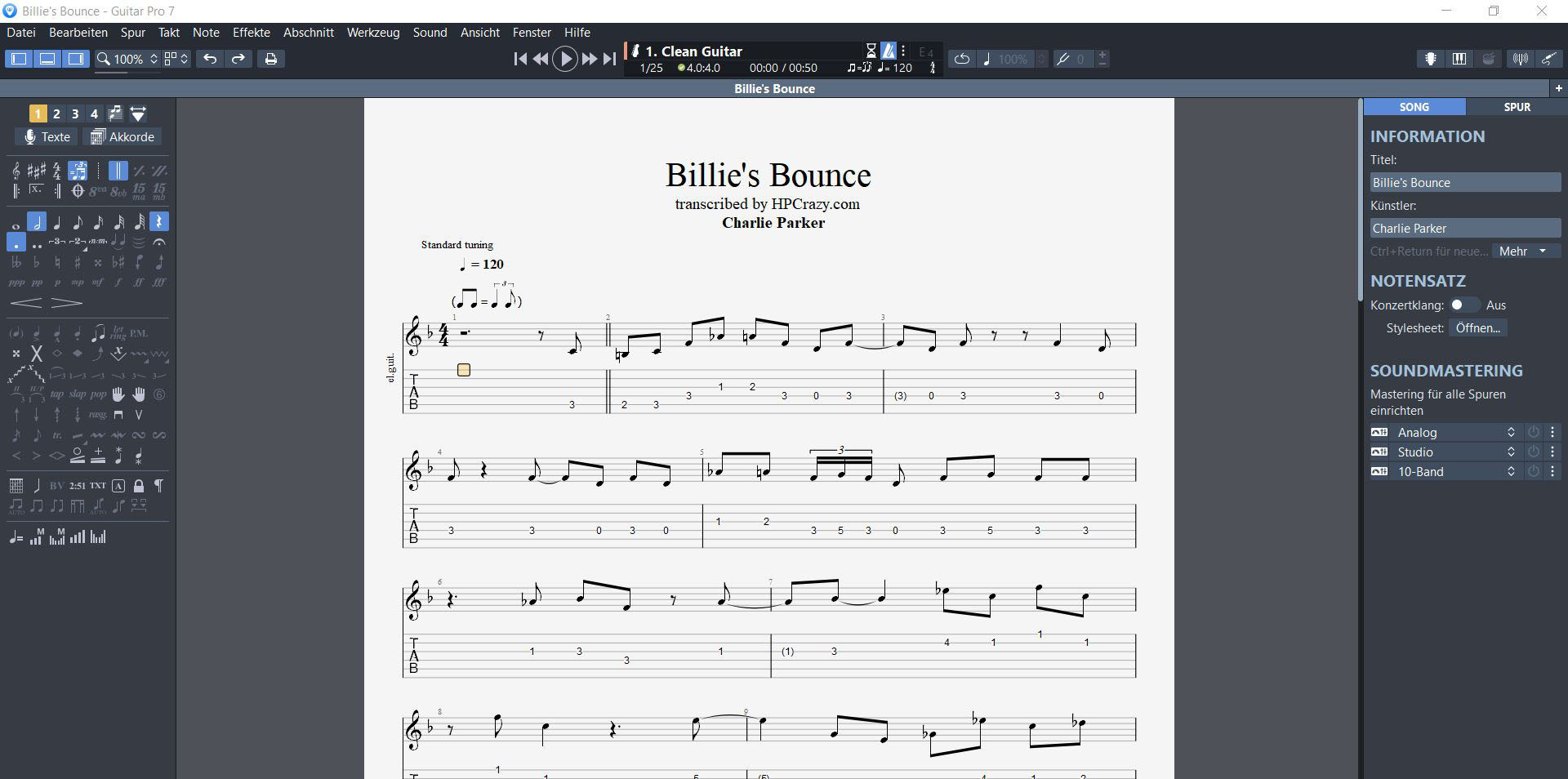Image resolution: width=1568 pixels, height=779 pixels.
Task: Toggle the count-in hourglass
Action: coord(871,51)
